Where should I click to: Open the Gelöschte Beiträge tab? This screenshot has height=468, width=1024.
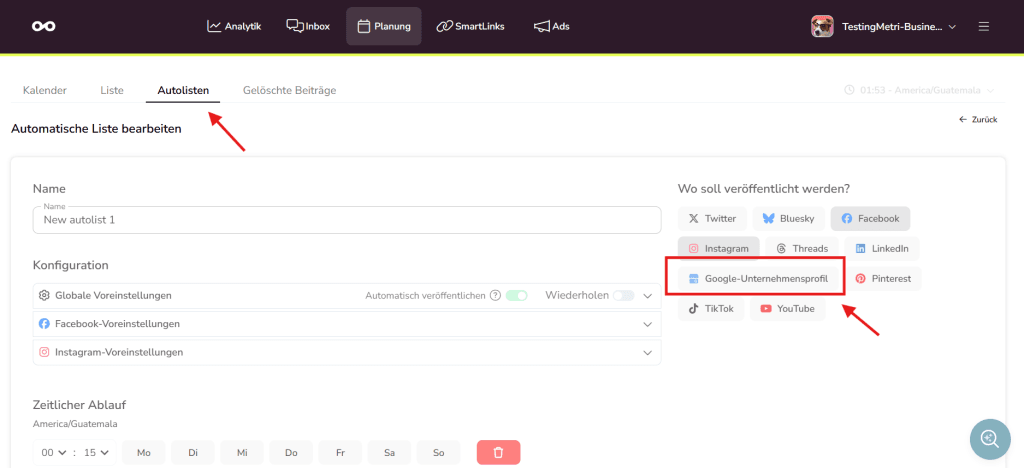[x=289, y=90]
